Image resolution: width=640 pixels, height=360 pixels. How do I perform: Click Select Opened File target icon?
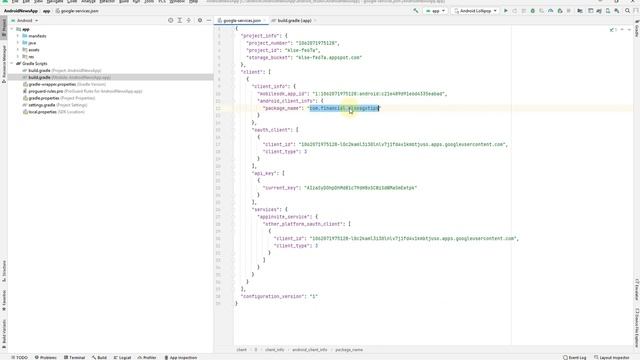coord(171,20)
